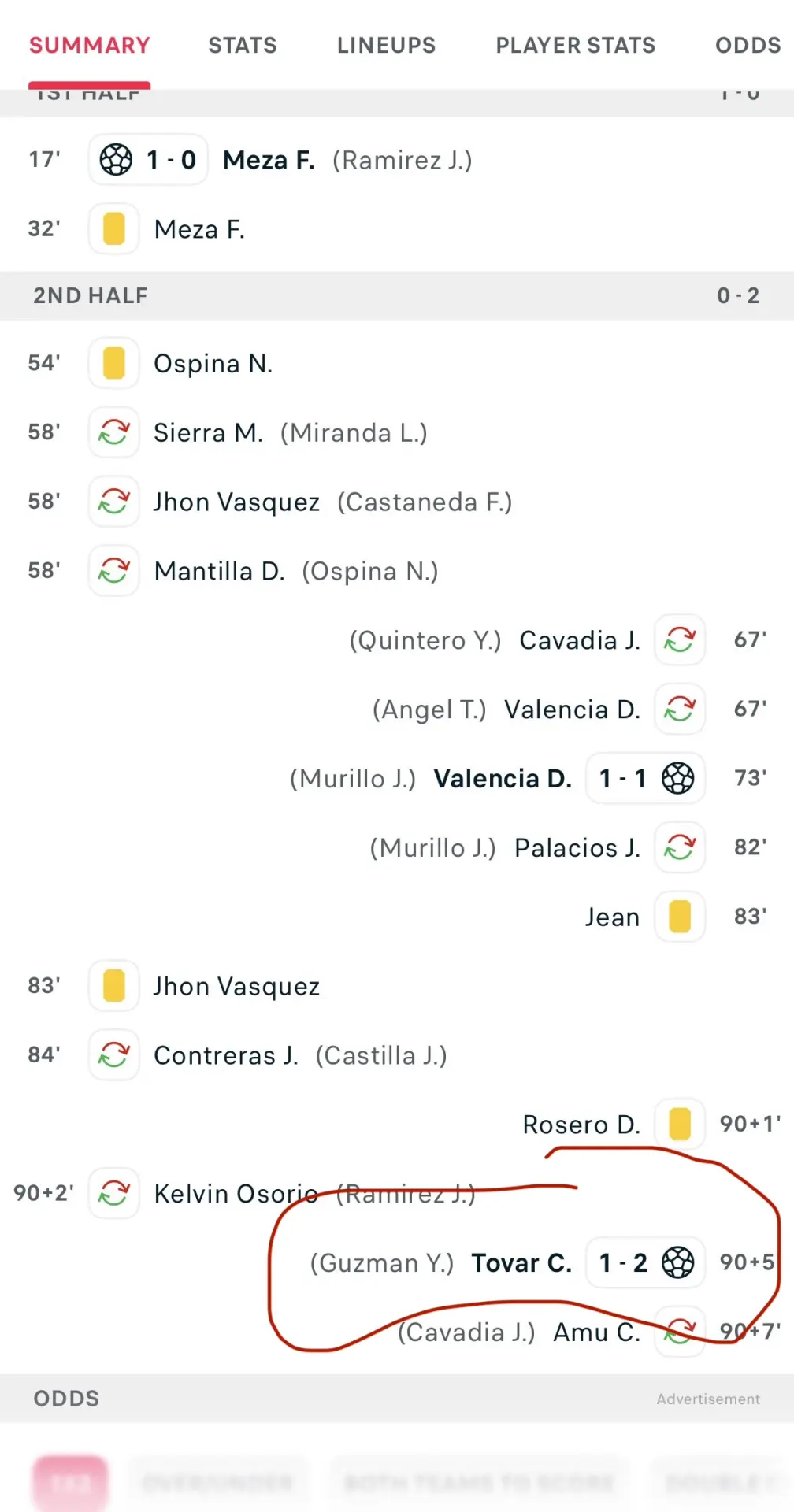Tap yellow card icon beside Ospina N.
794x1512 pixels.
coord(114,363)
